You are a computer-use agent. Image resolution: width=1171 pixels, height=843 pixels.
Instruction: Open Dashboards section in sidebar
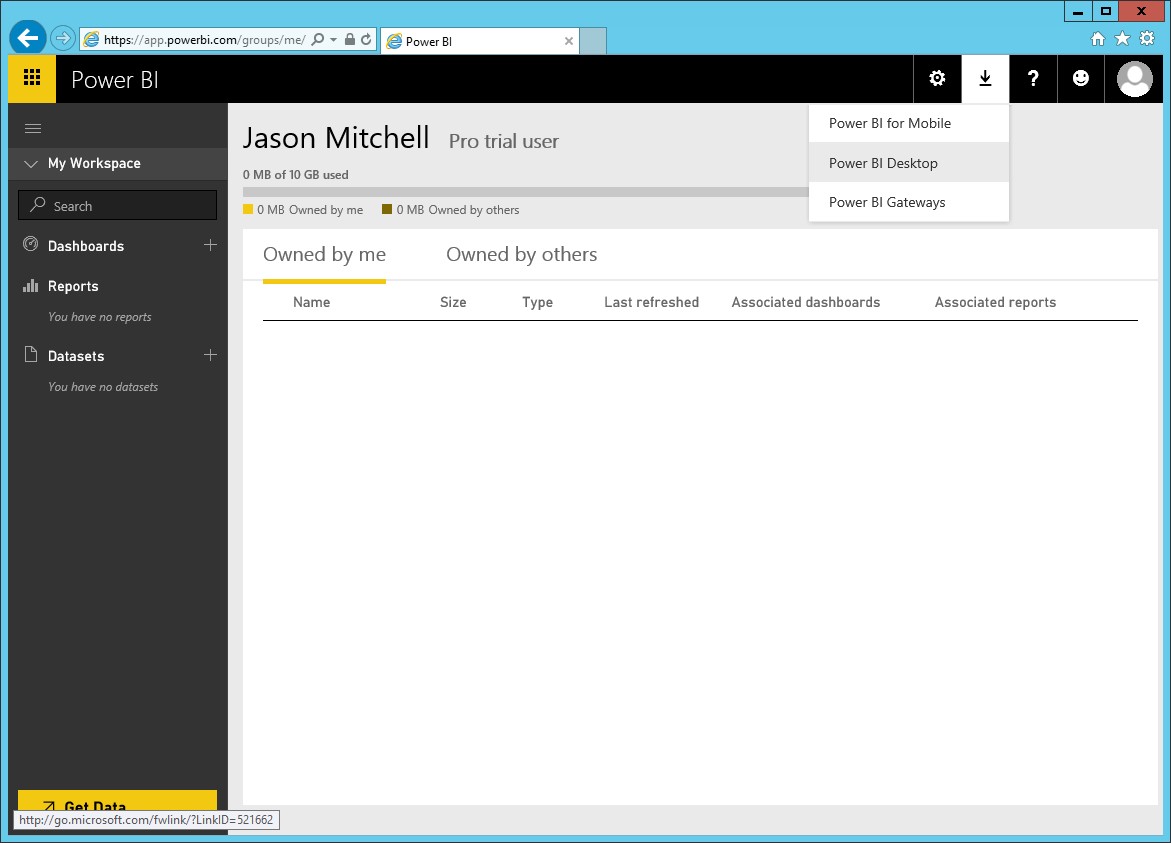click(x=86, y=246)
